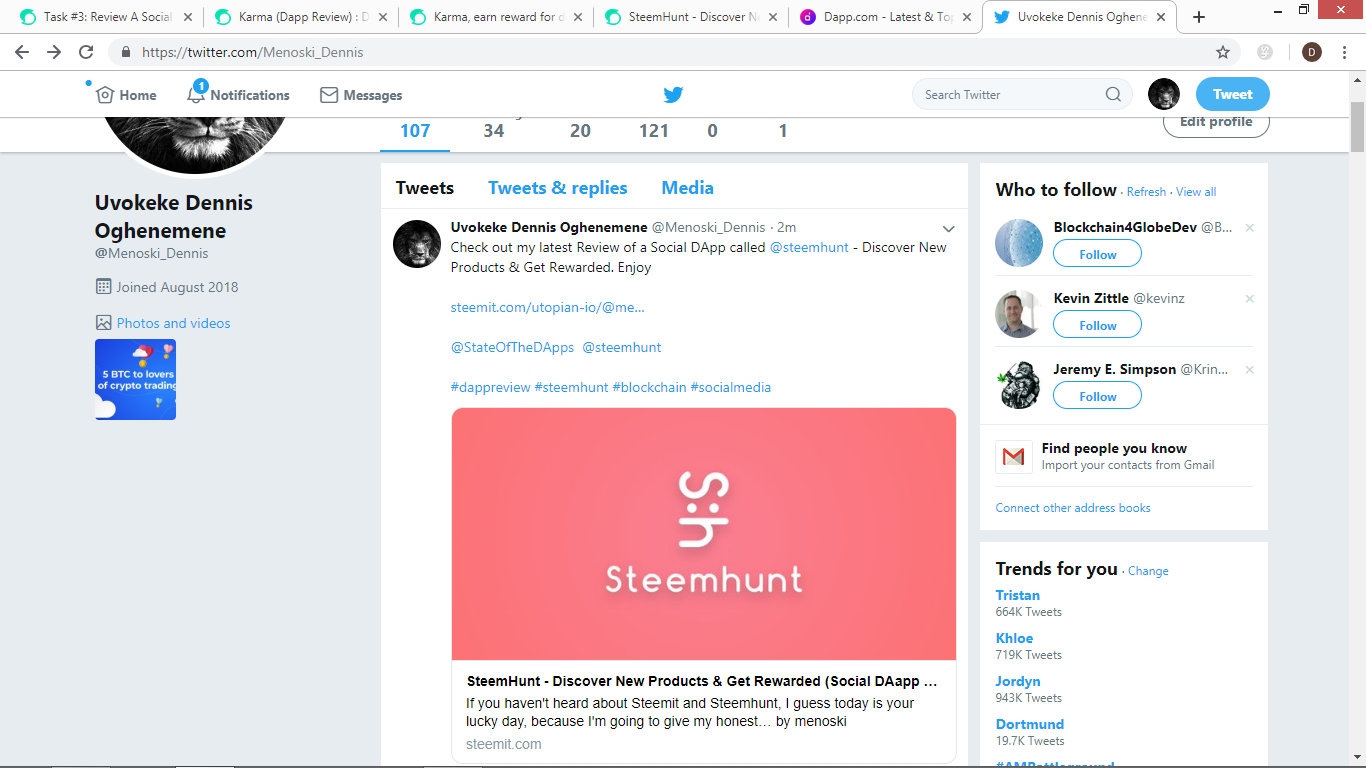The height and width of the screenshot is (768, 1366).
Task: Dismiss Jeremy E. Simpson suggestion with X
Action: point(1249,370)
